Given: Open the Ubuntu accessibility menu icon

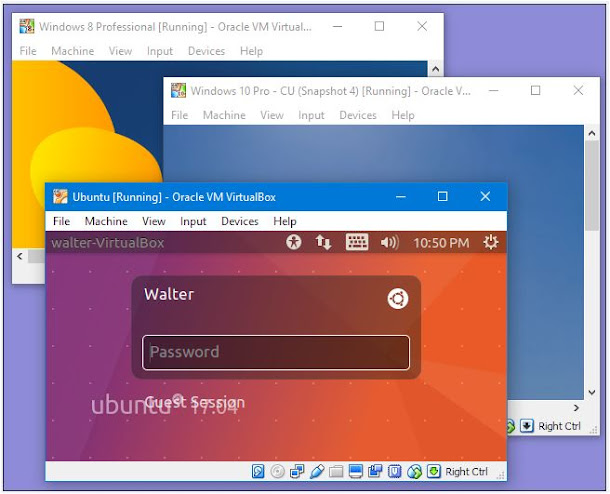Looking at the screenshot, I should pos(294,242).
